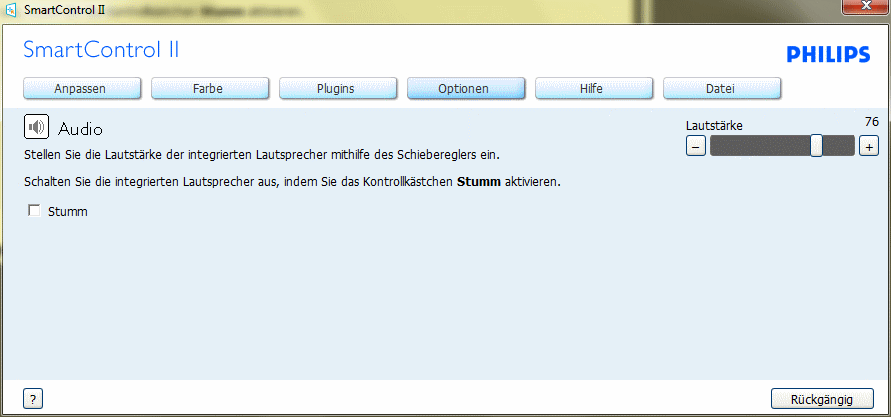Click the SmartControl II blue heading
Viewport: 891px width, 417px height.
click(101, 50)
